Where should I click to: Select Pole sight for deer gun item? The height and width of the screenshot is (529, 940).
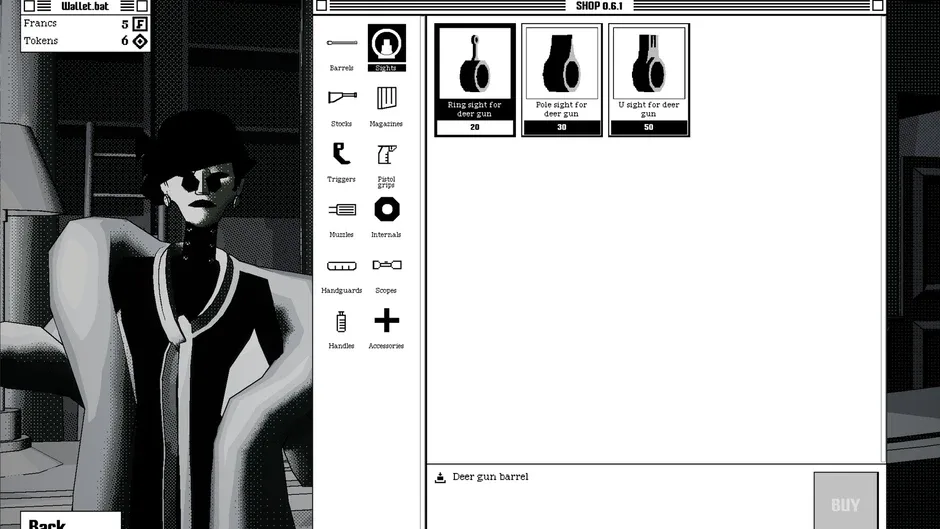562,80
